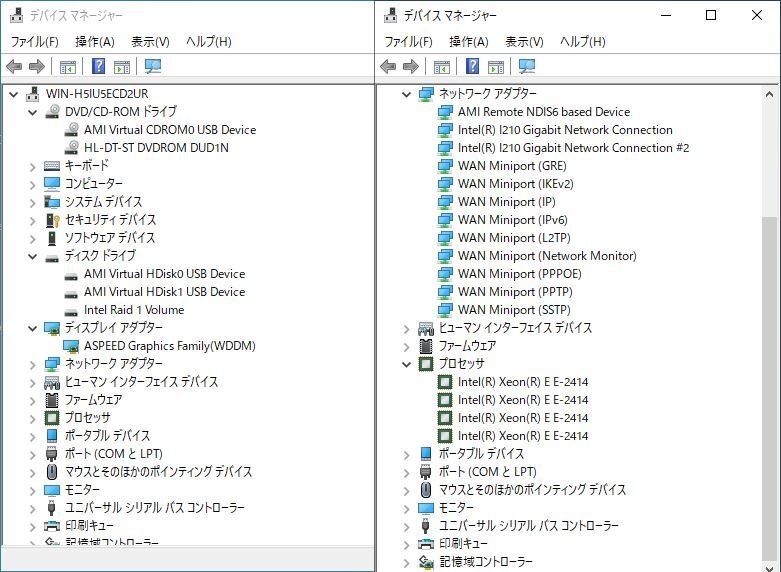Viewport: 781px width, 572px height.
Task: Click the 印刷キュー printer icon in left window
Action: [x=52, y=526]
